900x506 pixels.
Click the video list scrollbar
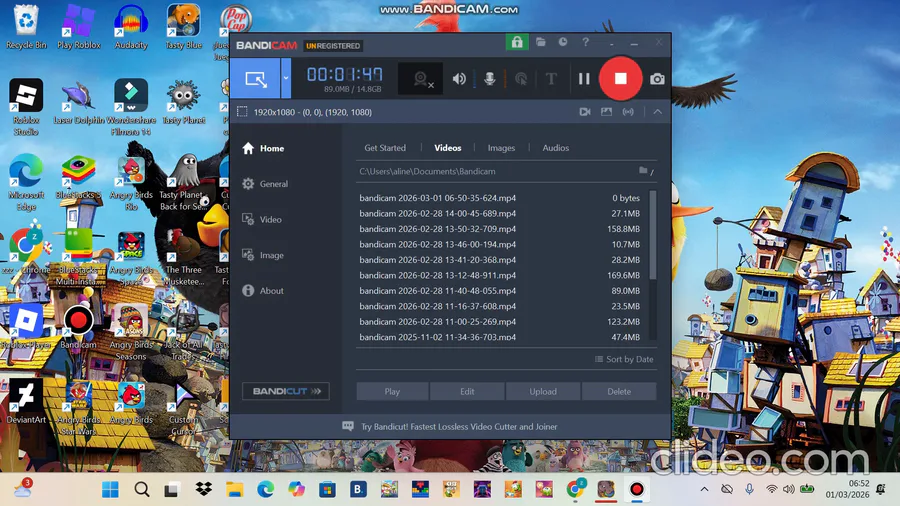(x=653, y=235)
